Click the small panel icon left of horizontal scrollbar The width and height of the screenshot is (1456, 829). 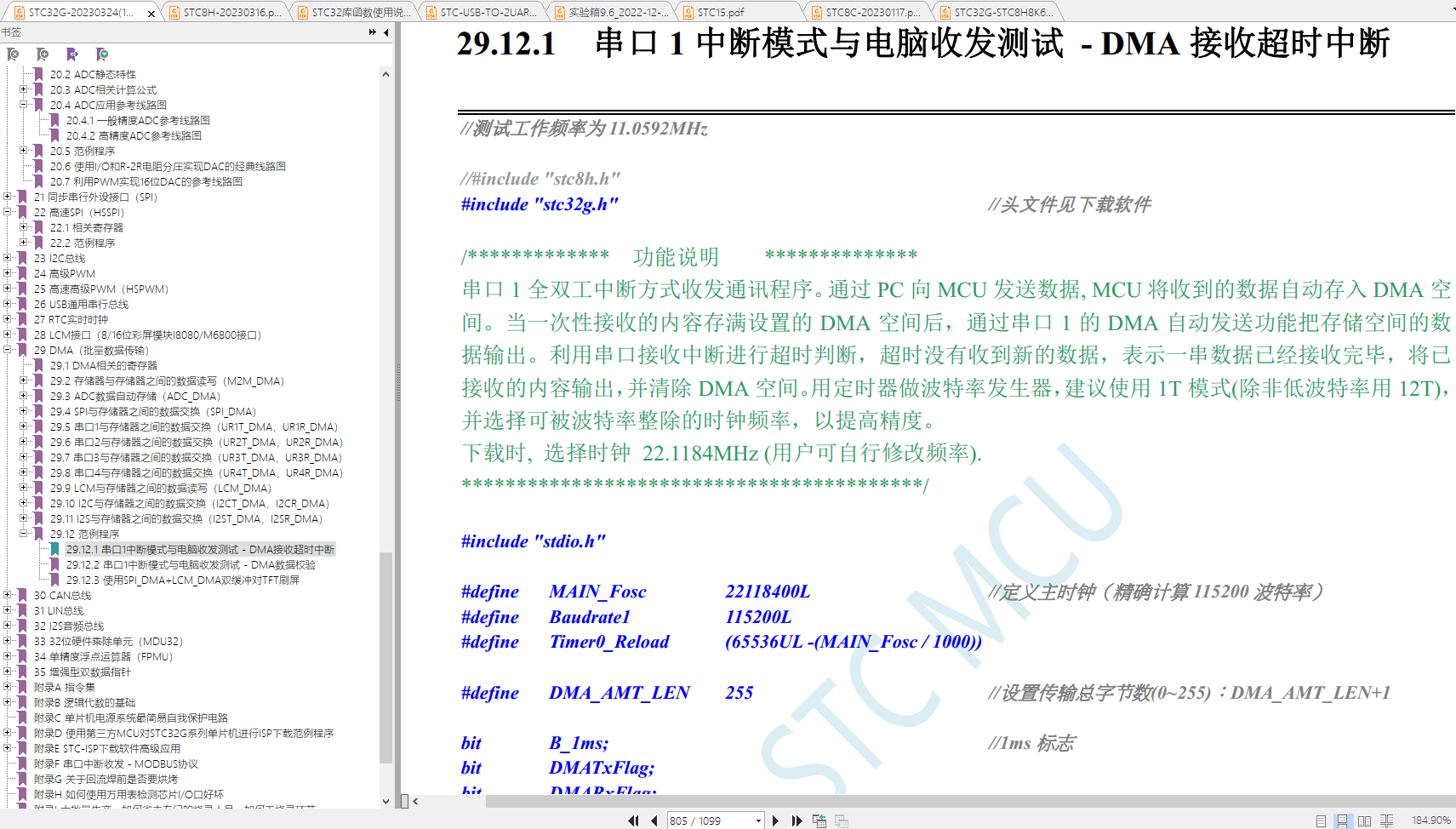404,801
